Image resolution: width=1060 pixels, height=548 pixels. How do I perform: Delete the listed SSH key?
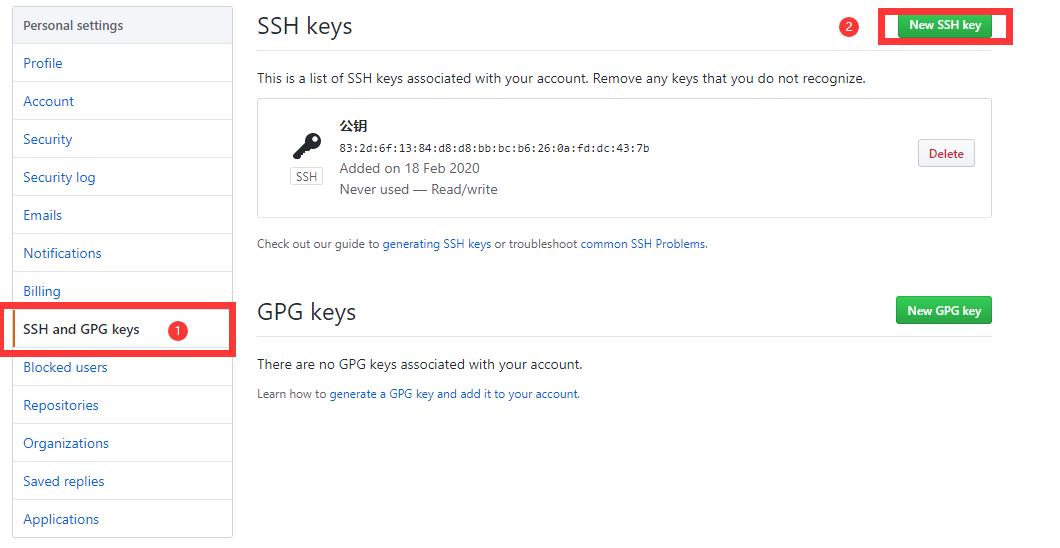[x=945, y=154]
